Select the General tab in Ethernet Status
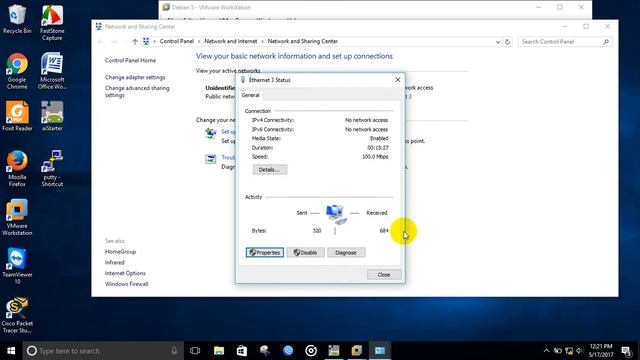The image size is (640, 360). (250, 95)
